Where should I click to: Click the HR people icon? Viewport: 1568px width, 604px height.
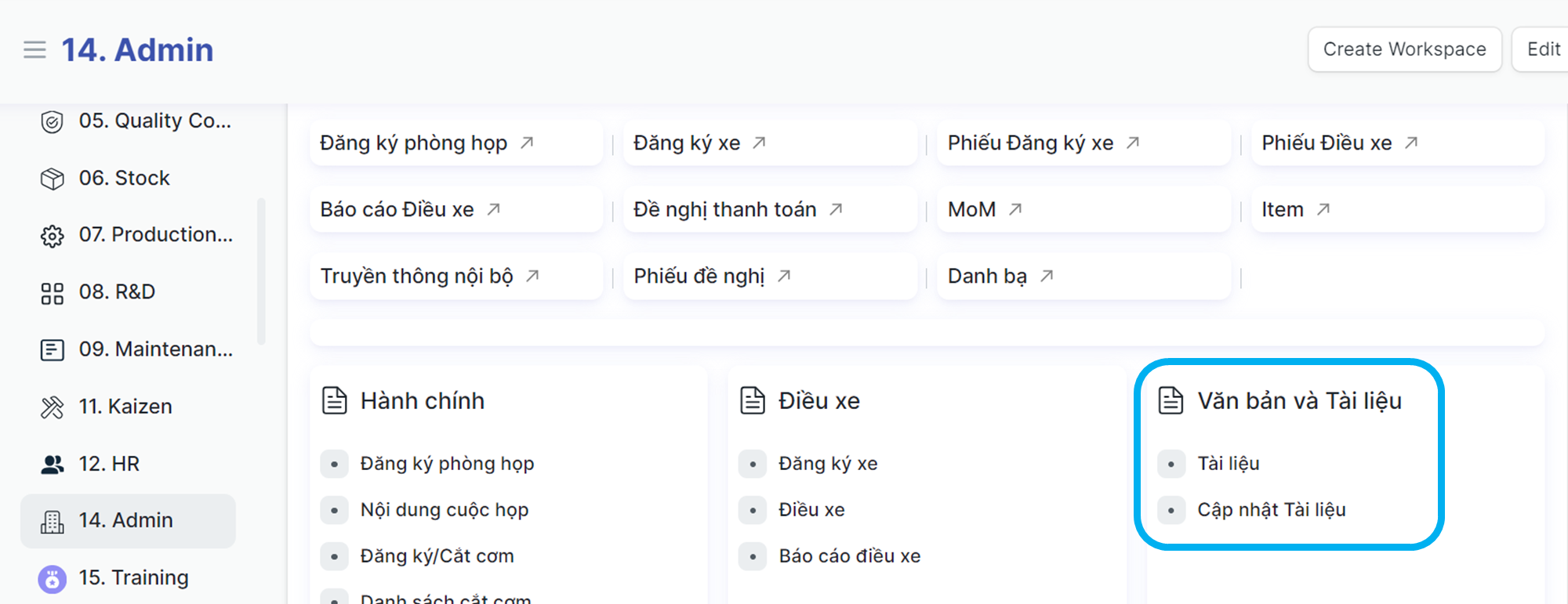(x=52, y=465)
